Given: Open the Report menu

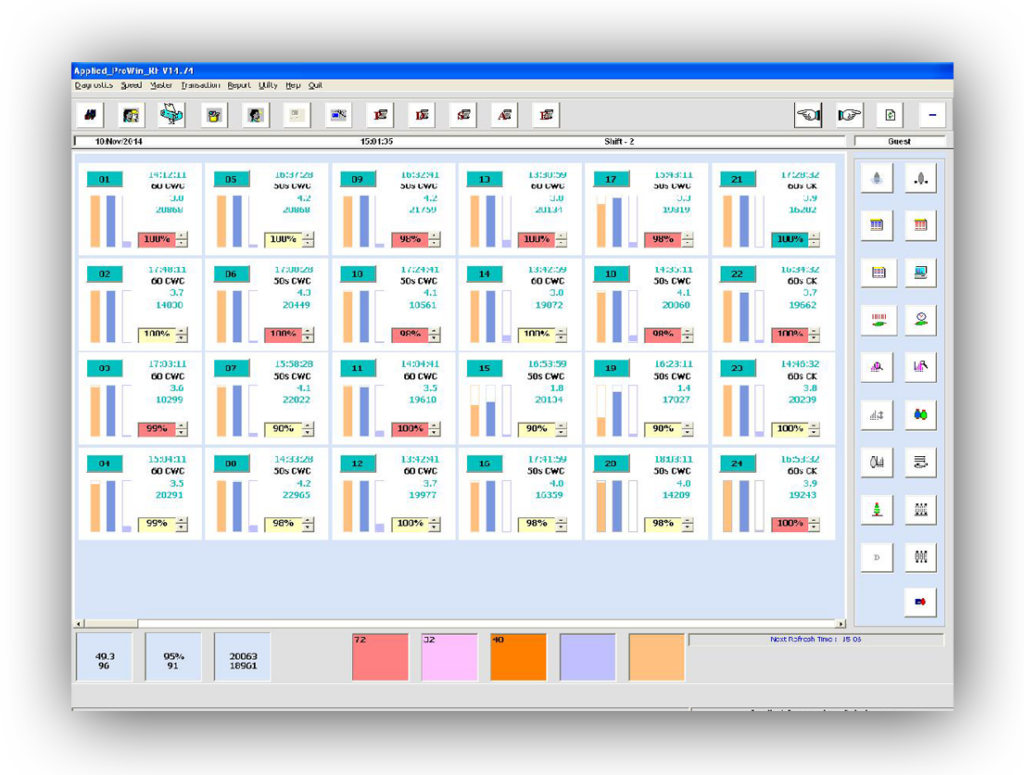Looking at the screenshot, I should click(239, 85).
